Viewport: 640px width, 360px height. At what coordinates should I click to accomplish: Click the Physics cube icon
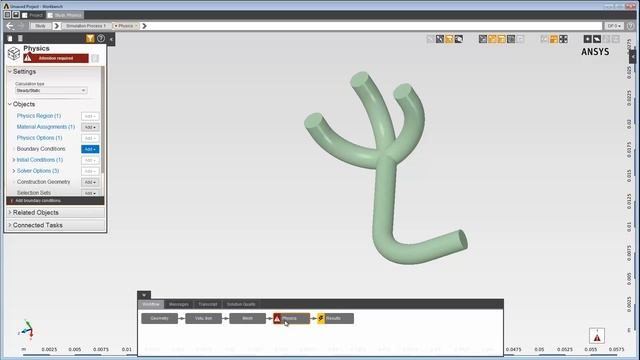click(x=14, y=53)
